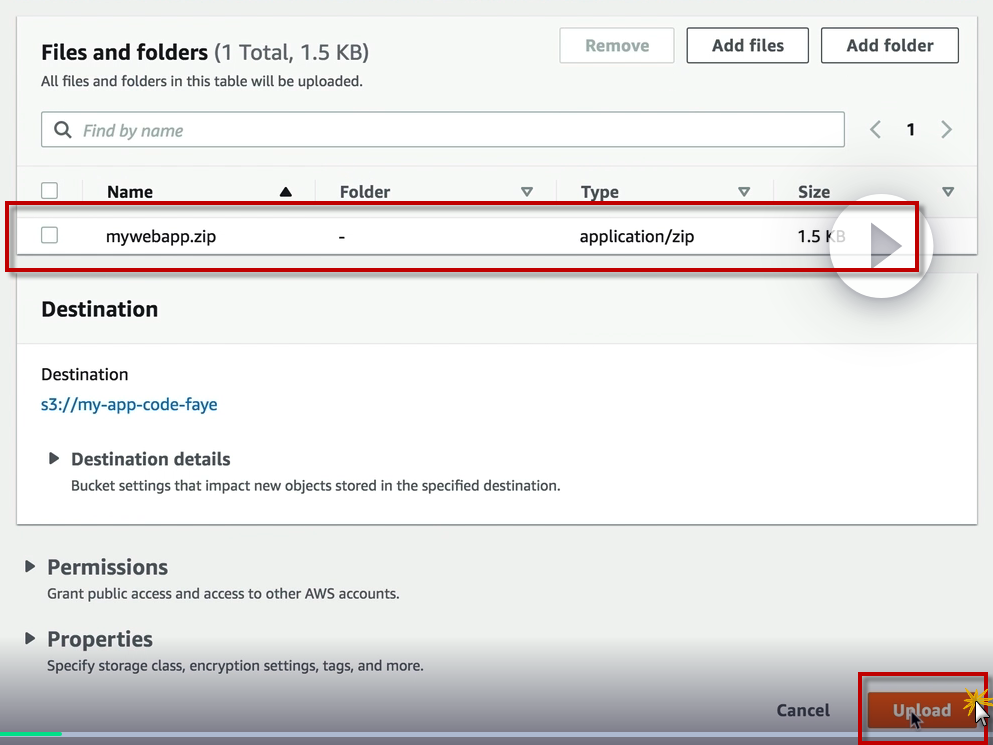Click the Upload button

[921, 711]
